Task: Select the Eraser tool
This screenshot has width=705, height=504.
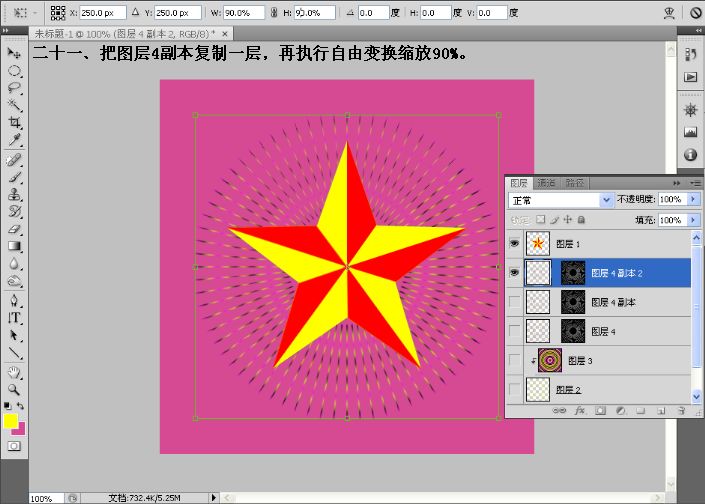Action: [x=14, y=229]
